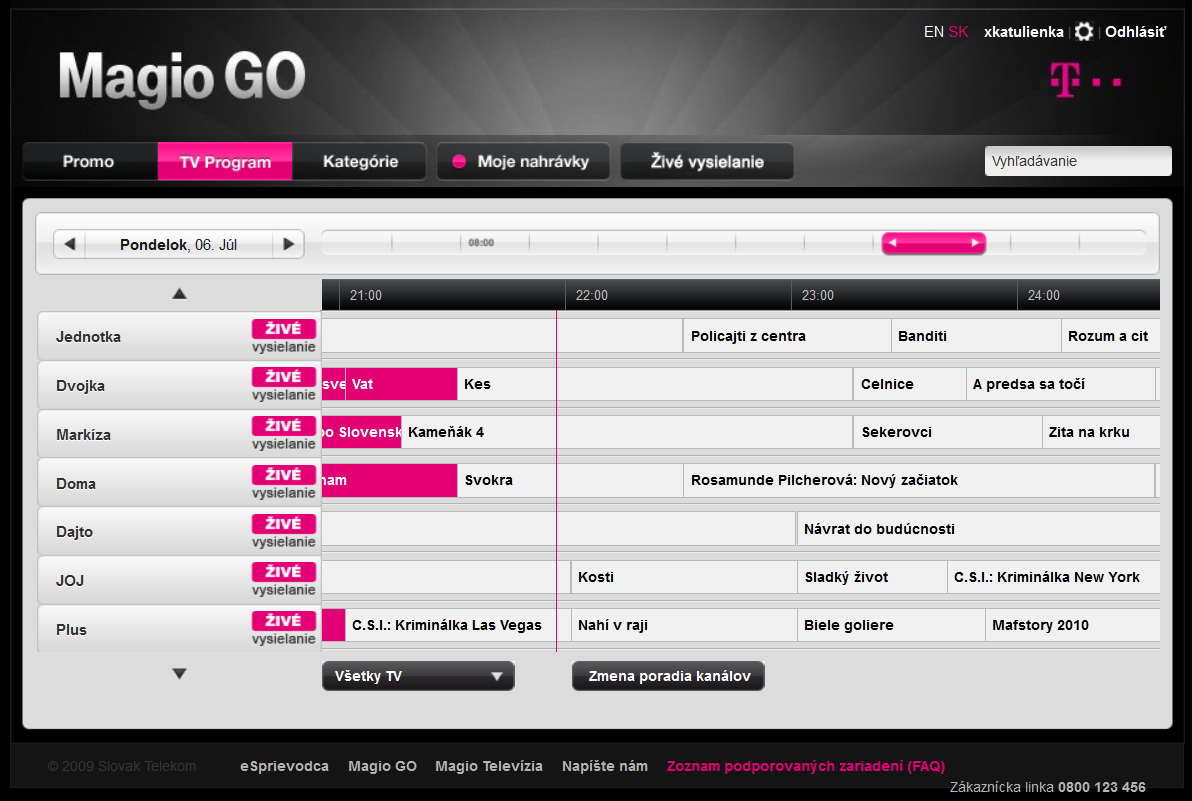Open Magio GO footer link

382,766
